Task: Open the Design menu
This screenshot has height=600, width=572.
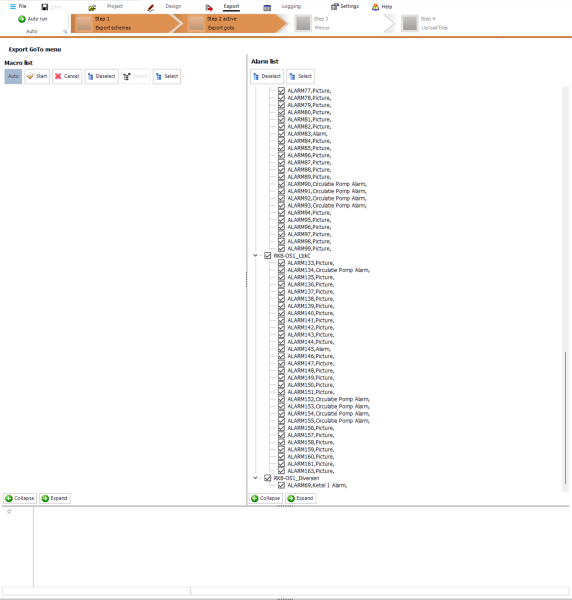Action: coord(173,6)
